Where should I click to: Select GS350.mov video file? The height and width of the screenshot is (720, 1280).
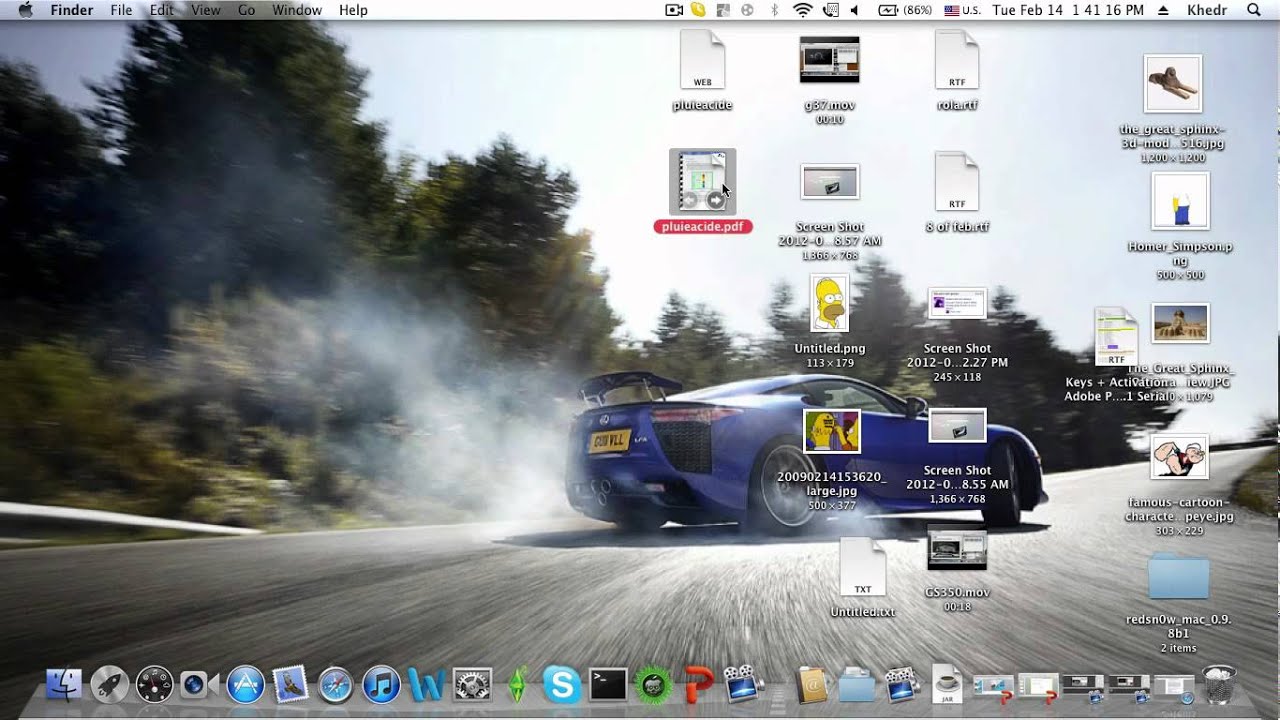click(x=957, y=550)
